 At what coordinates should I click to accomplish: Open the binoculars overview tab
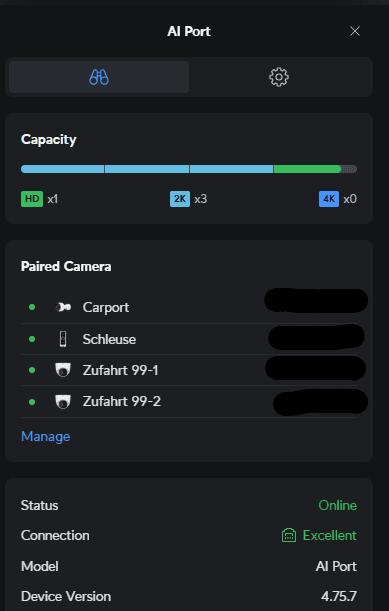click(x=99, y=77)
